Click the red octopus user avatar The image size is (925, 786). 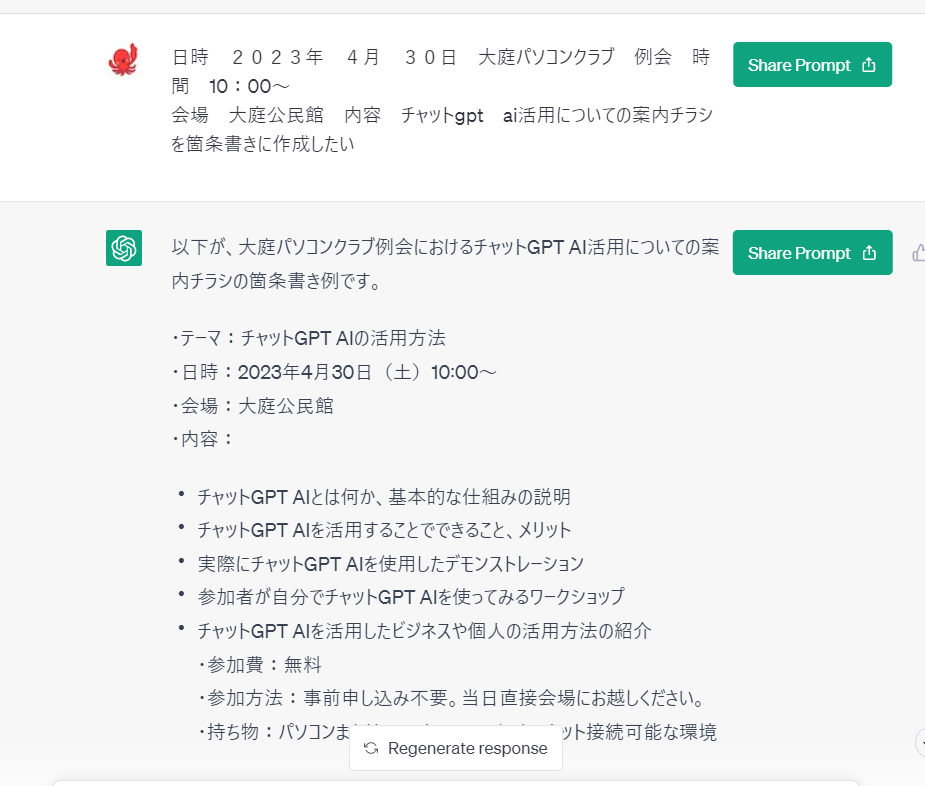coord(123,60)
